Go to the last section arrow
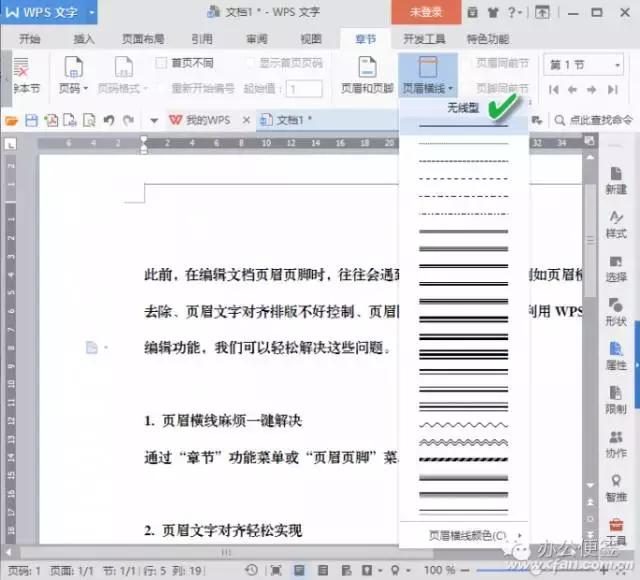This screenshot has height=580, width=640. point(613,89)
